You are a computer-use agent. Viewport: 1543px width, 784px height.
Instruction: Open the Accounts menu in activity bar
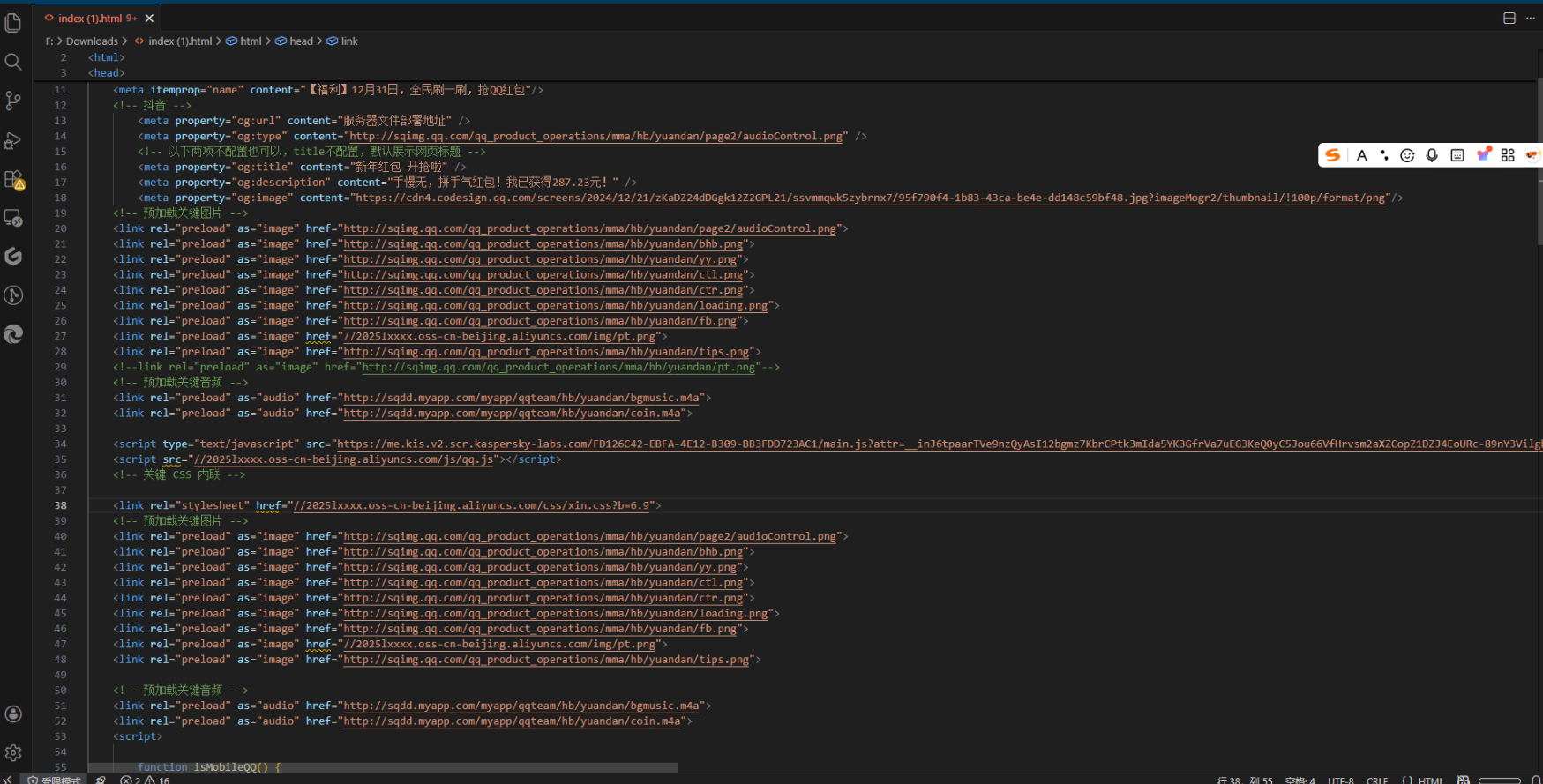click(13, 714)
